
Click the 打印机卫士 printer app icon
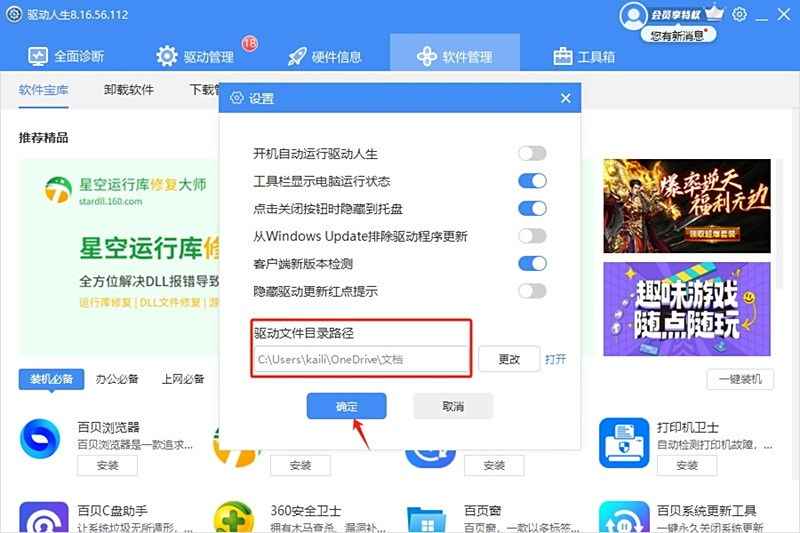[x=624, y=443]
